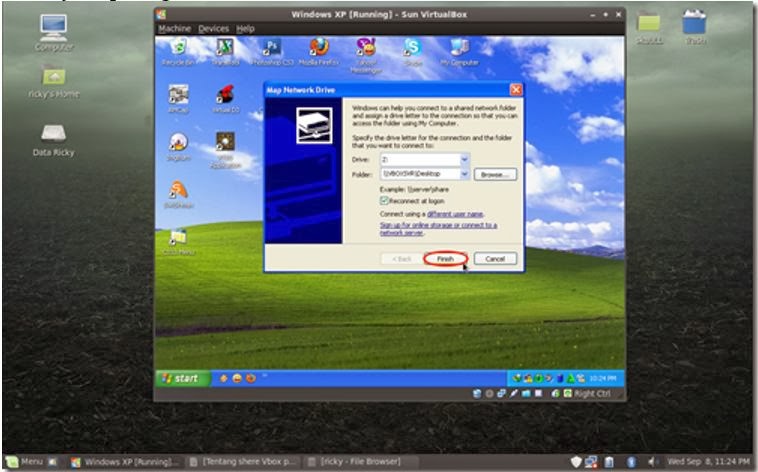Click the Cancel button in dialog

495,259
